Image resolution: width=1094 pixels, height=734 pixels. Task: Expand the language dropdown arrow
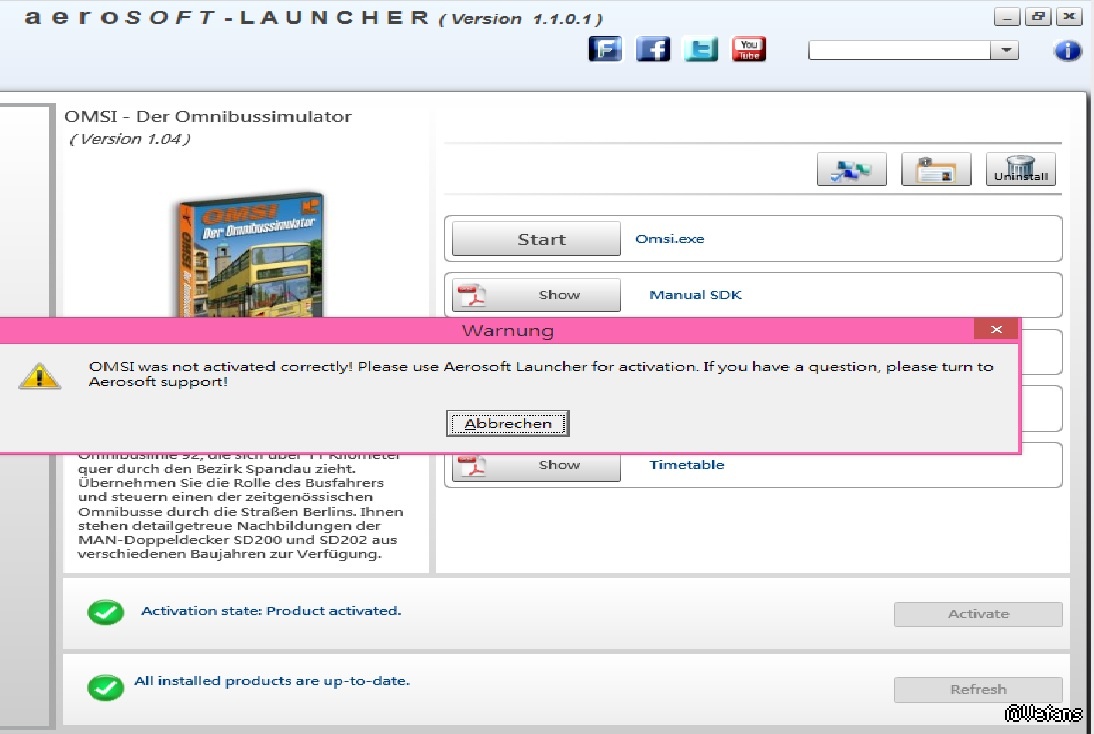pos(1005,50)
